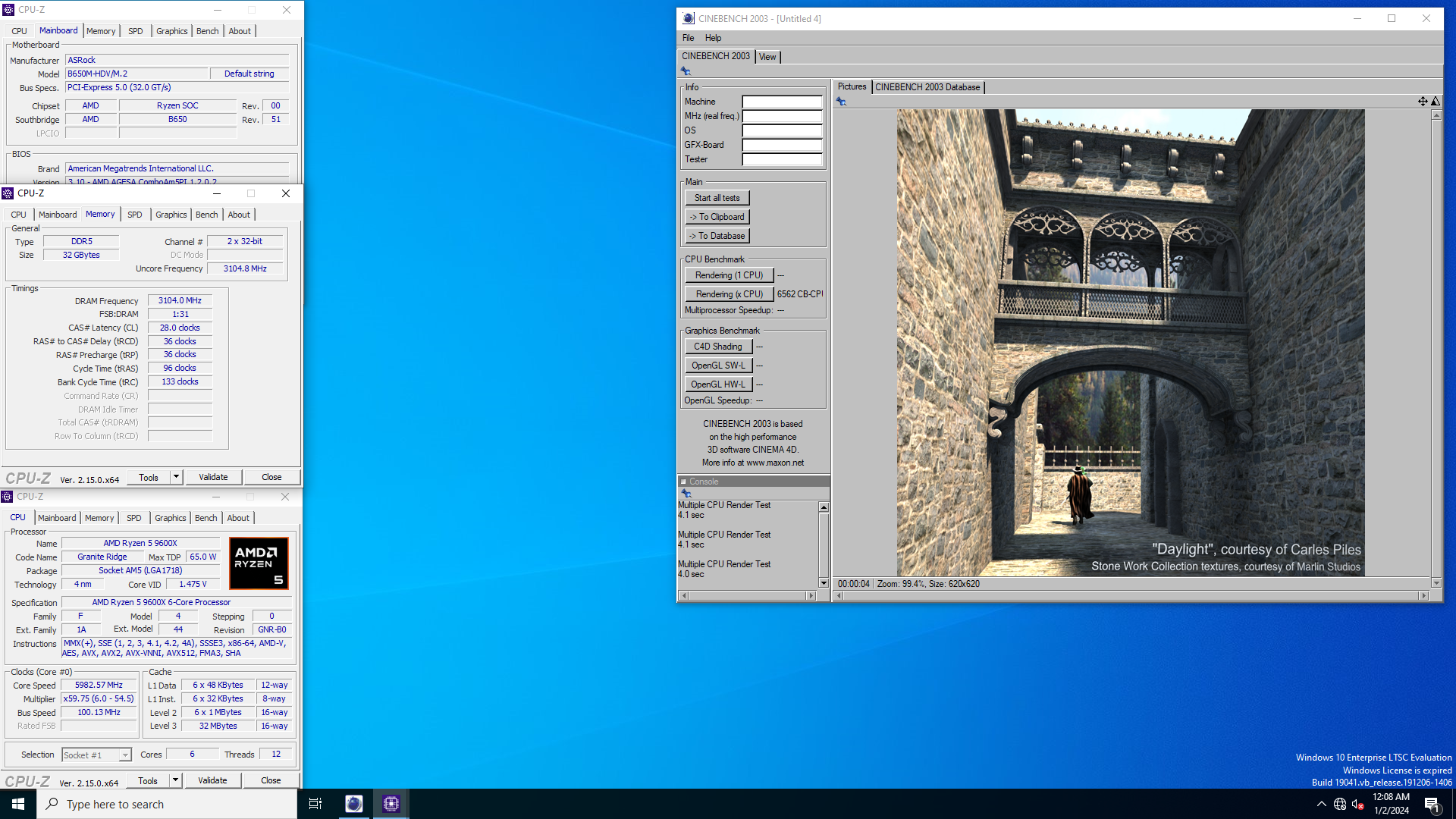Click into the OS info field

(x=782, y=130)
